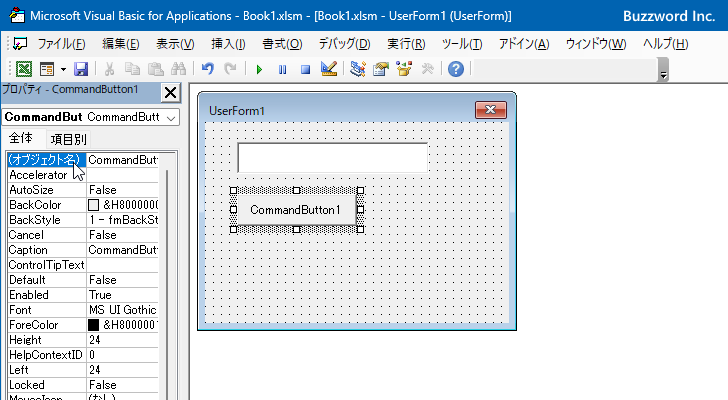Screen dimensions: 728x400
Task: Select the Locked property False value
Action: tap(123, 385)
